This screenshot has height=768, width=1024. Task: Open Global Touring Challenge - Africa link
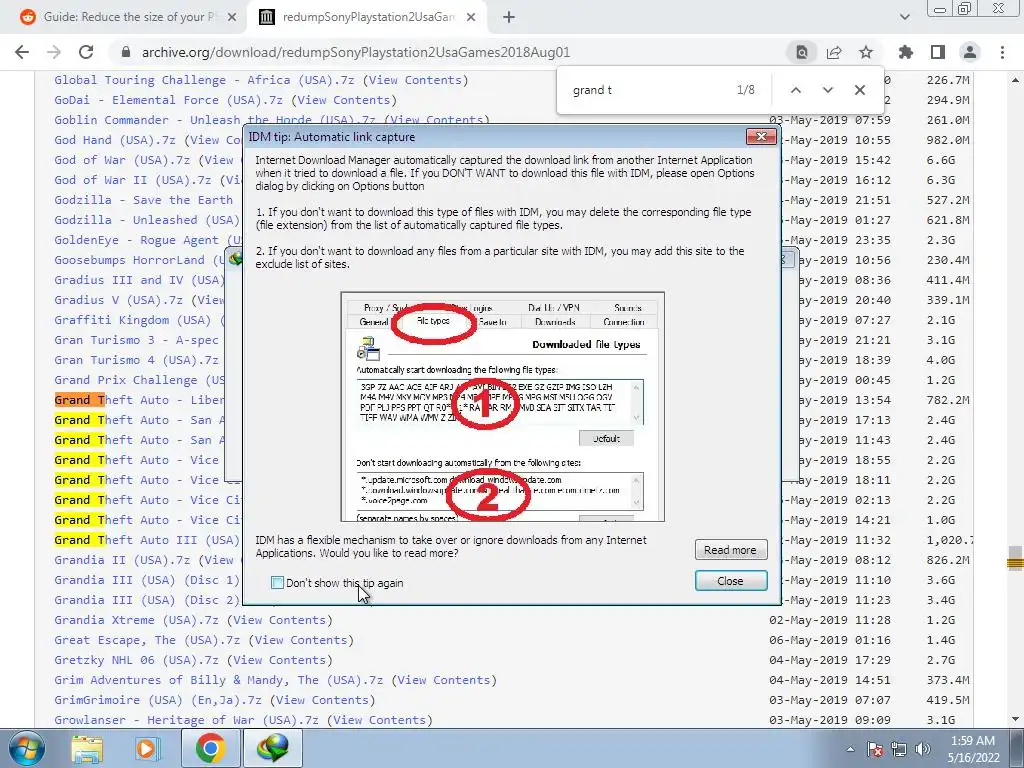204,80
